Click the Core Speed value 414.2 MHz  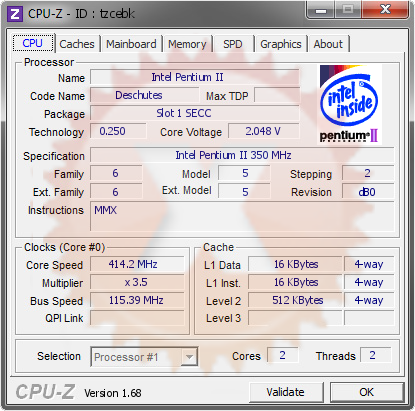(x=137, y=264)
